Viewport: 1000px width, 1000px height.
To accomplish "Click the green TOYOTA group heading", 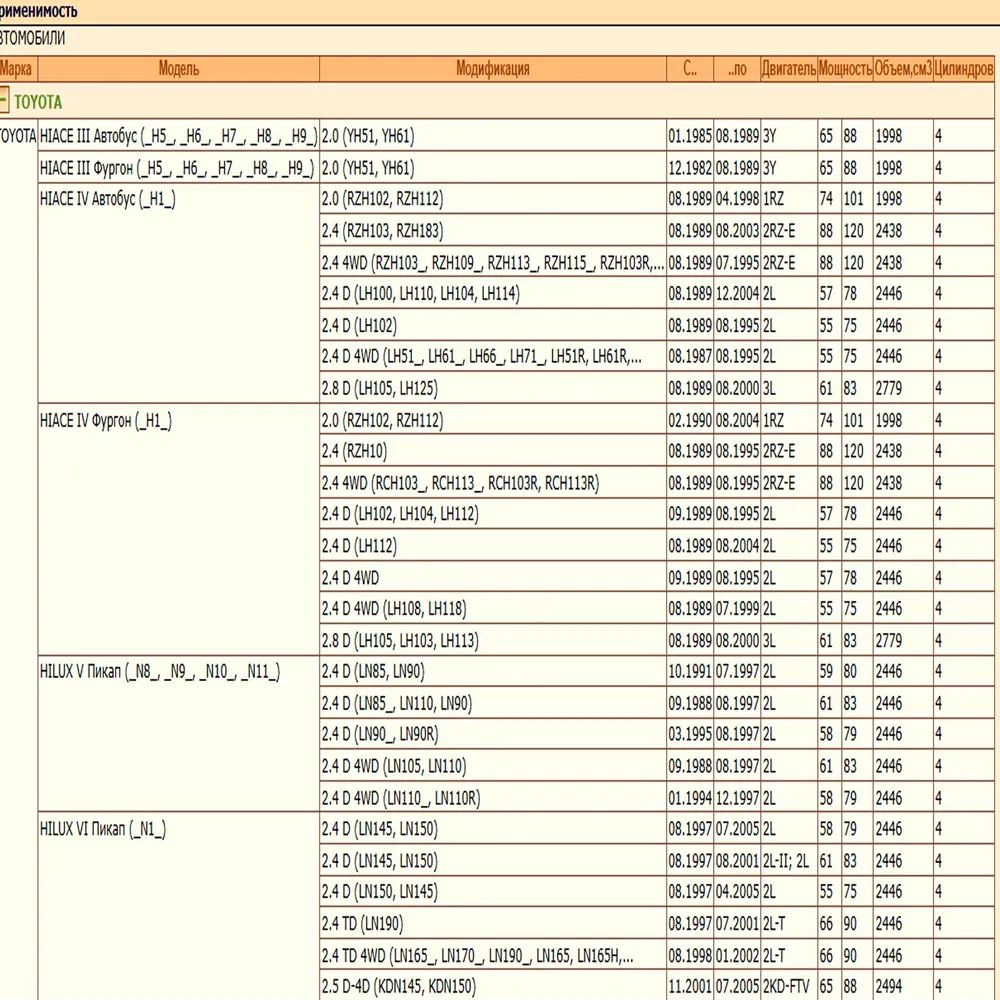I will tap(38, 102).
